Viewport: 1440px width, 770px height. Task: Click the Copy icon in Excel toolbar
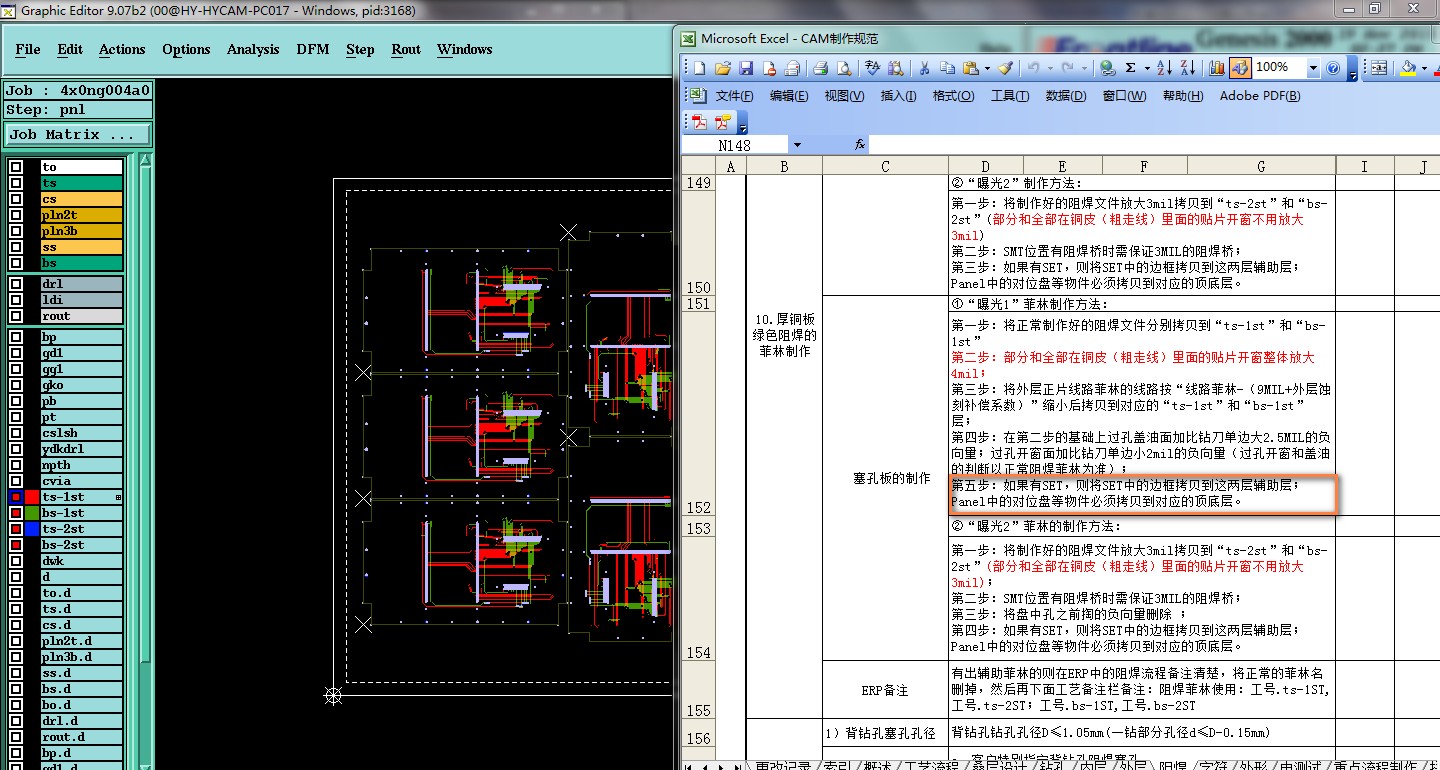tap(947, 68)
